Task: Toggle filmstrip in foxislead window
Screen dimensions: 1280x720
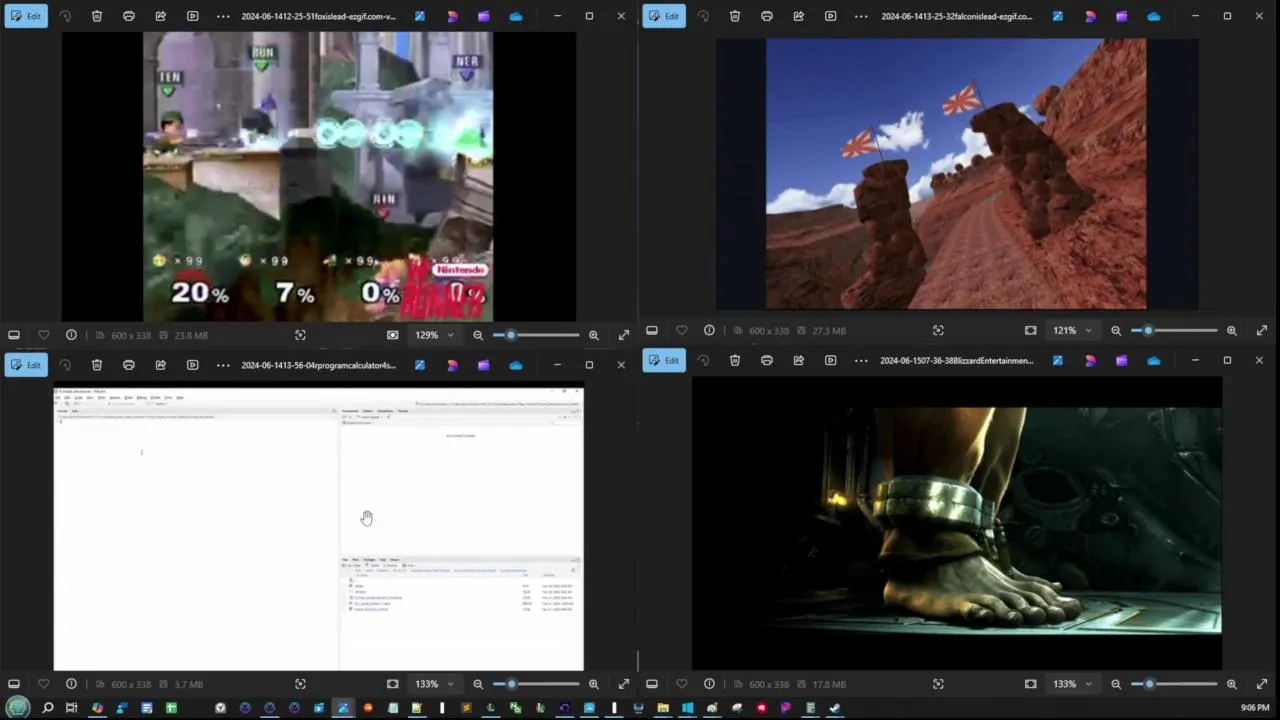Action: coord(14,335)
